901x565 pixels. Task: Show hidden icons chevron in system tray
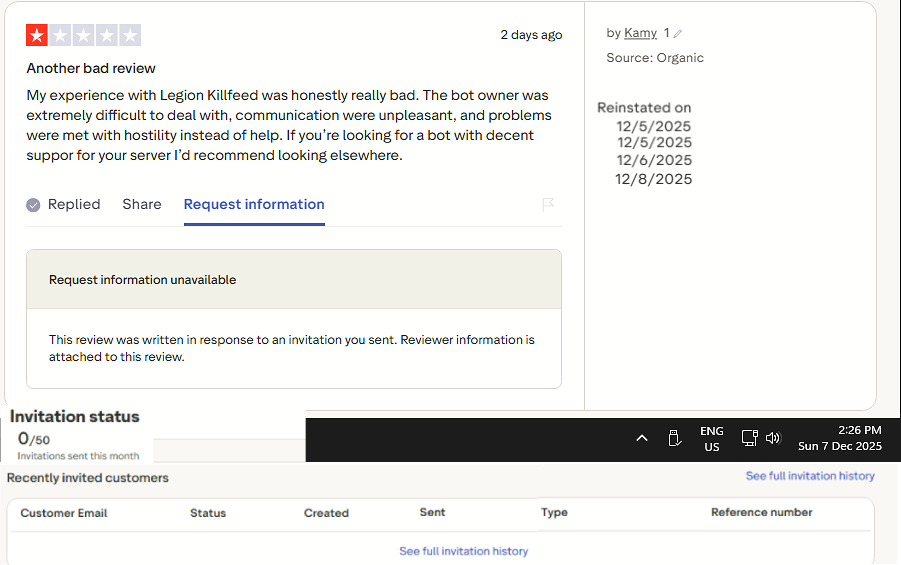(x=642, y=439)
